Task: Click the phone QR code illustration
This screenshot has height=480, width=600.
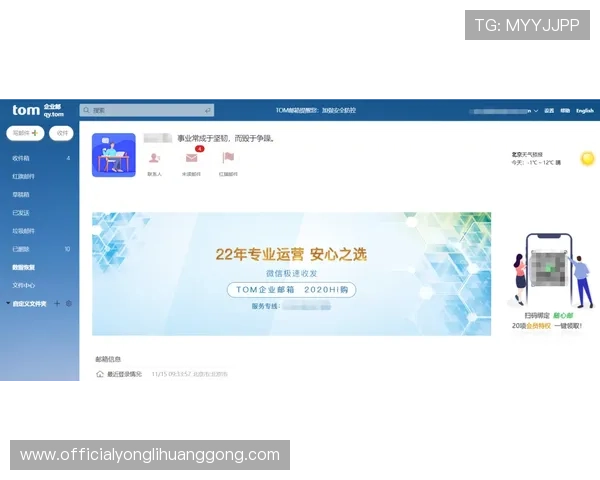Action: (x=550, y=270)
